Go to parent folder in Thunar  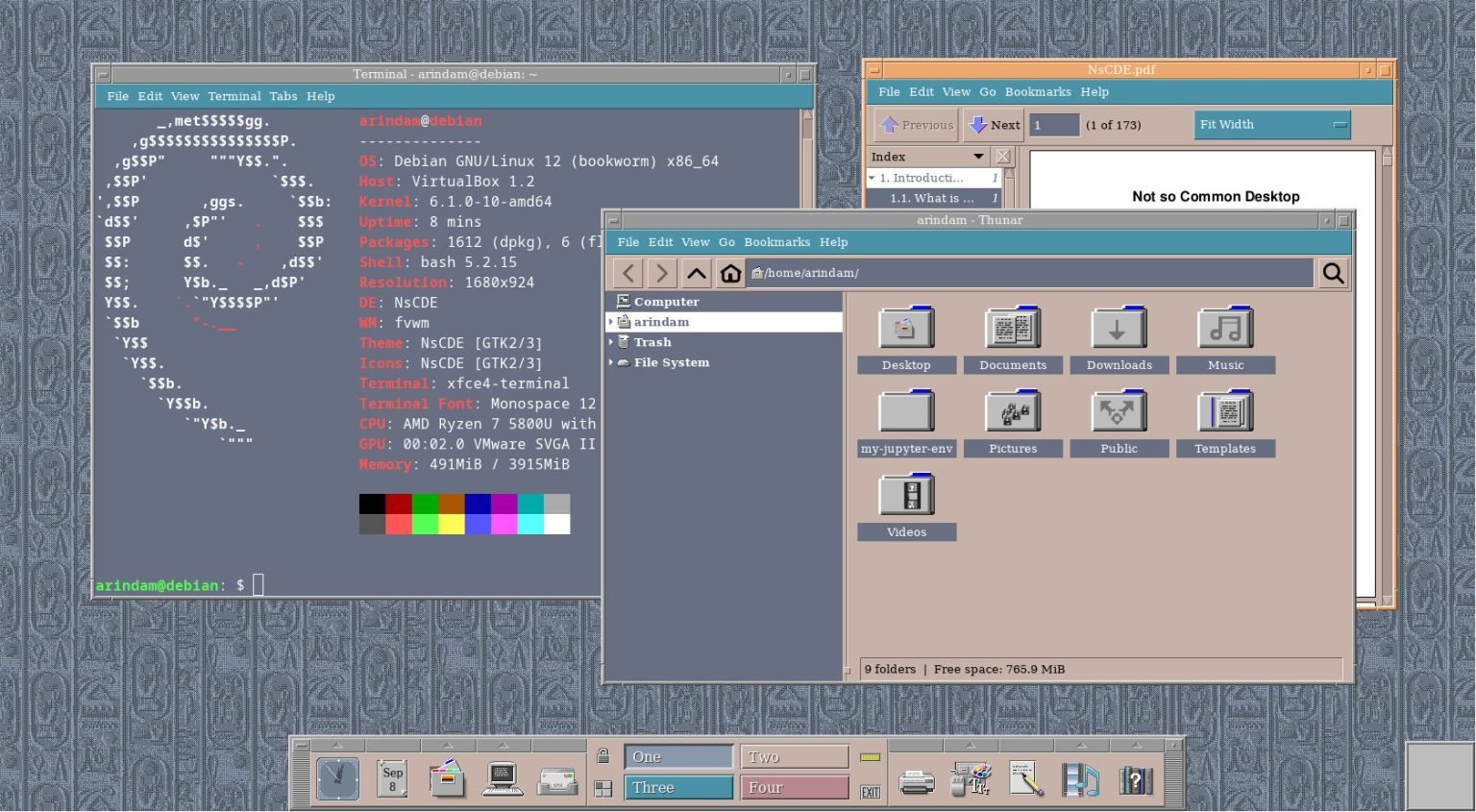coord(696,273)
